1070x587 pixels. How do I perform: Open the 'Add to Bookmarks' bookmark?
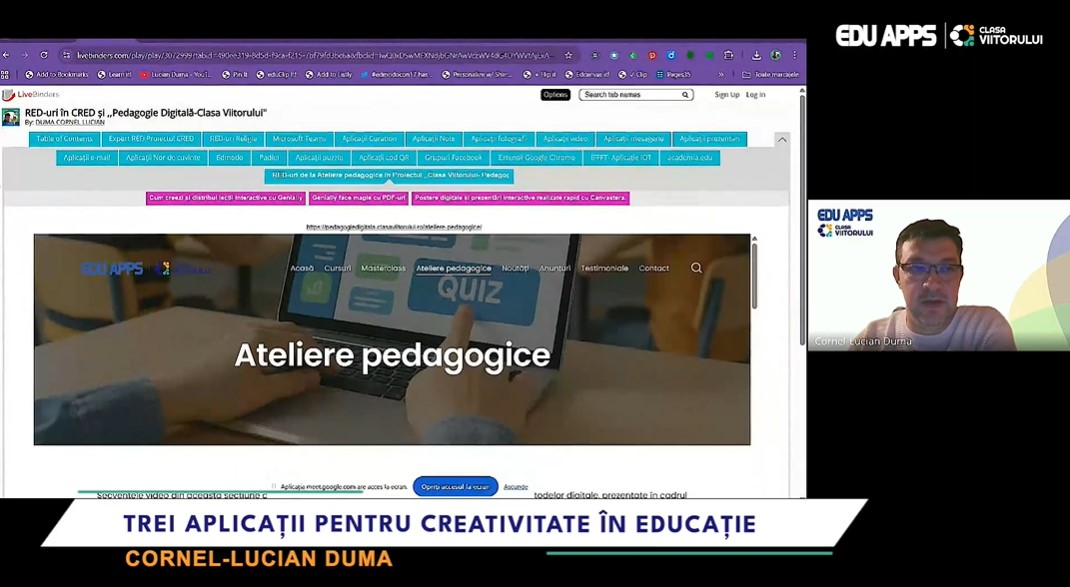[x=57, y=74]
